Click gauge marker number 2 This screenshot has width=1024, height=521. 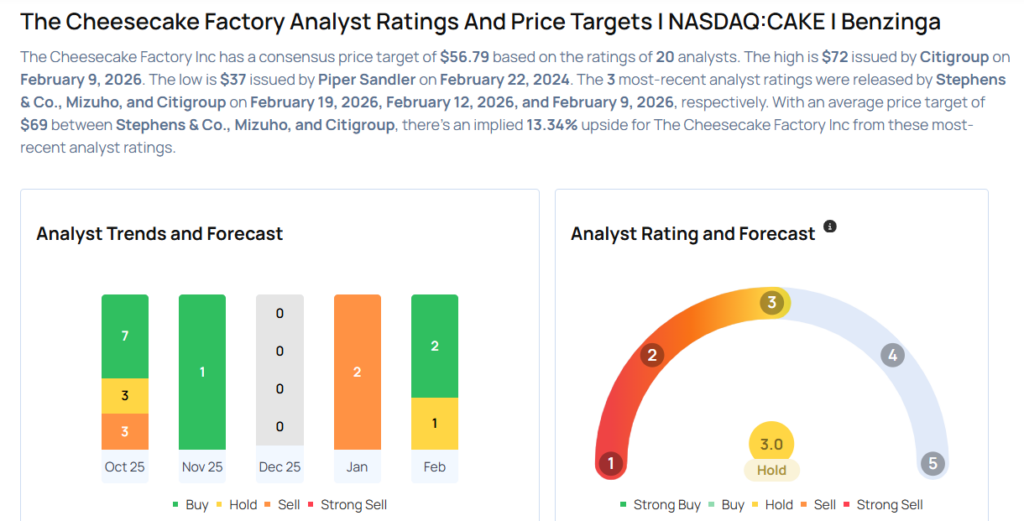coord(652,355)
